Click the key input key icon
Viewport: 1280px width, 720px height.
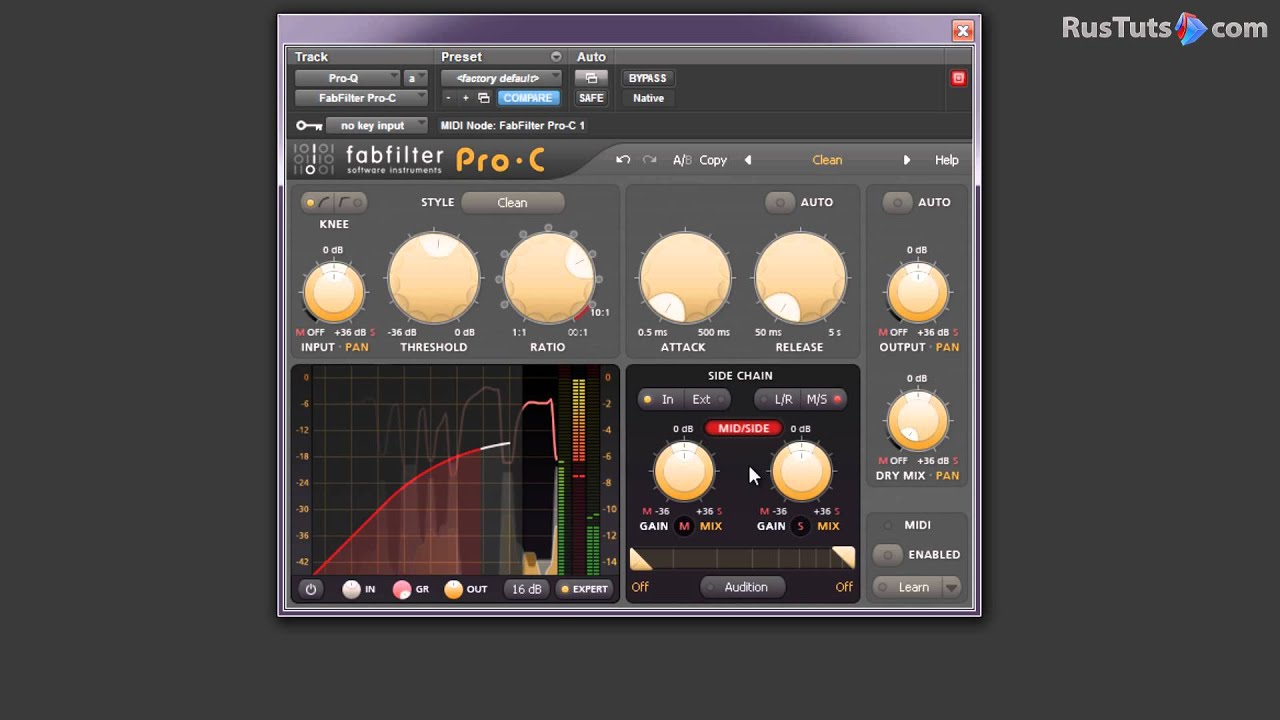coord(308,126)
